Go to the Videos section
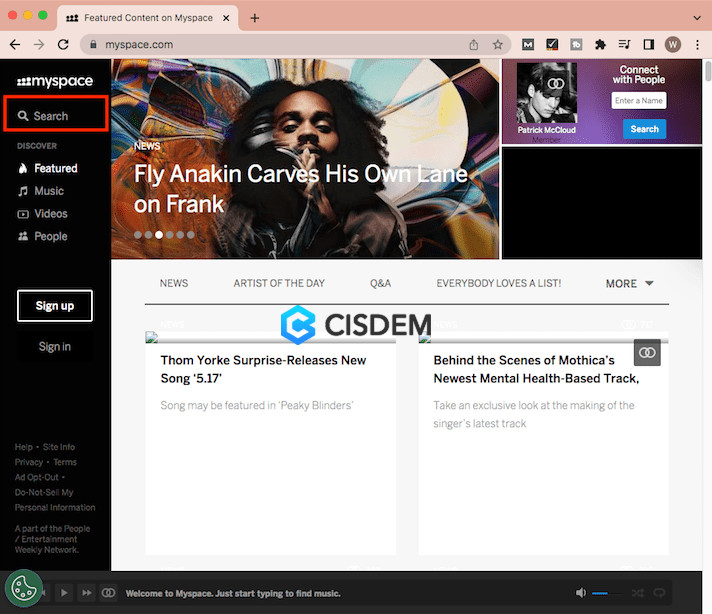Screen dimensions: 712x614 (43, 214)
